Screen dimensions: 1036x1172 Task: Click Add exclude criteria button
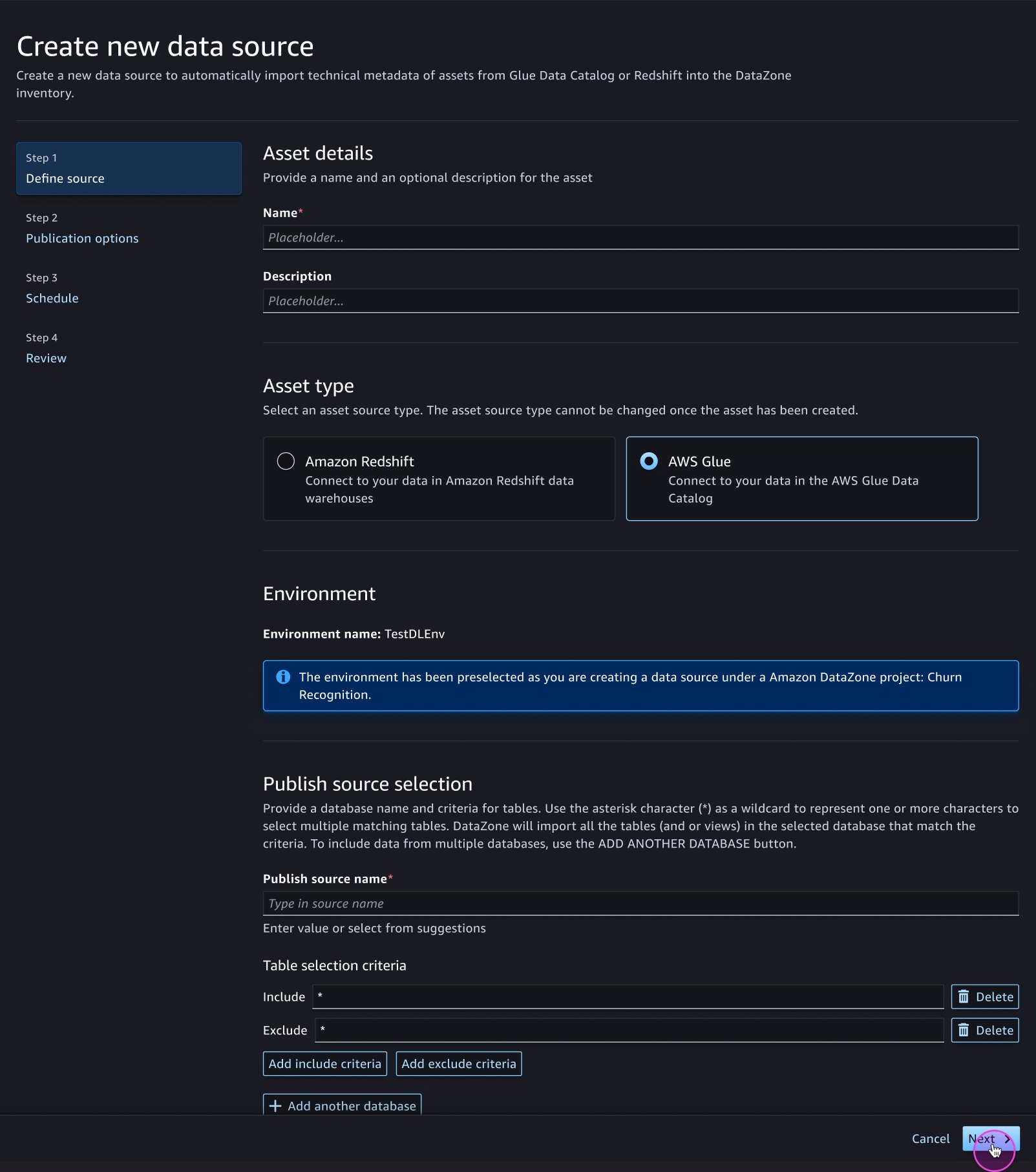tap(459, 1064)
